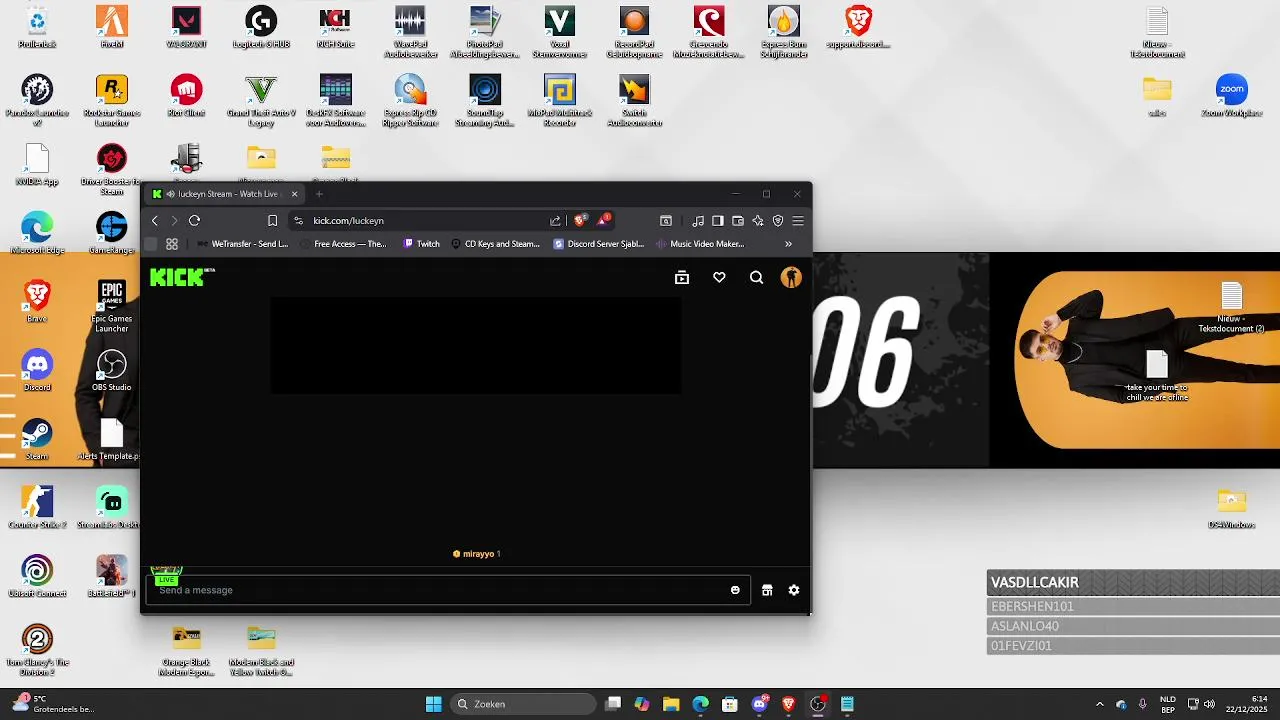1280x720 pixels.
Task: Select the FiveM desktop shortcut
Action: click(111, 28)
